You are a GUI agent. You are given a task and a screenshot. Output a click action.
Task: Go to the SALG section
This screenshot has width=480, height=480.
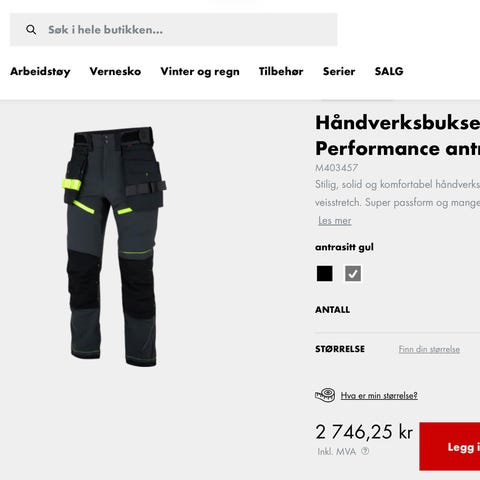point(389,71)
